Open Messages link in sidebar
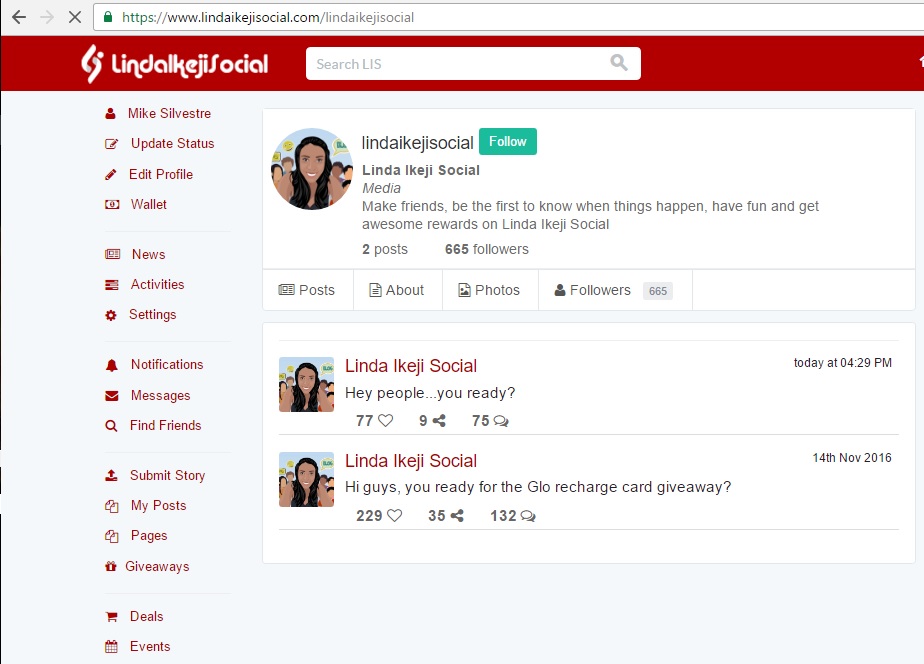The image size is (924, 664). click(x=160, y=395)
